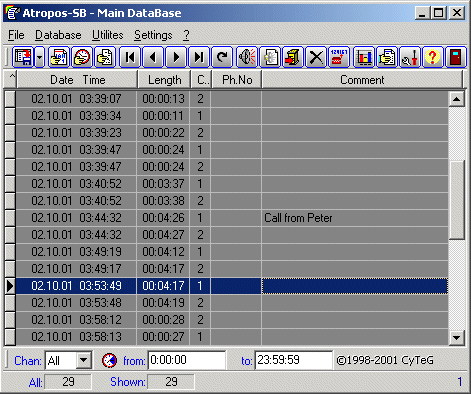Click the sort arrow column header corner
471x394 pixels.
point(10,79)
